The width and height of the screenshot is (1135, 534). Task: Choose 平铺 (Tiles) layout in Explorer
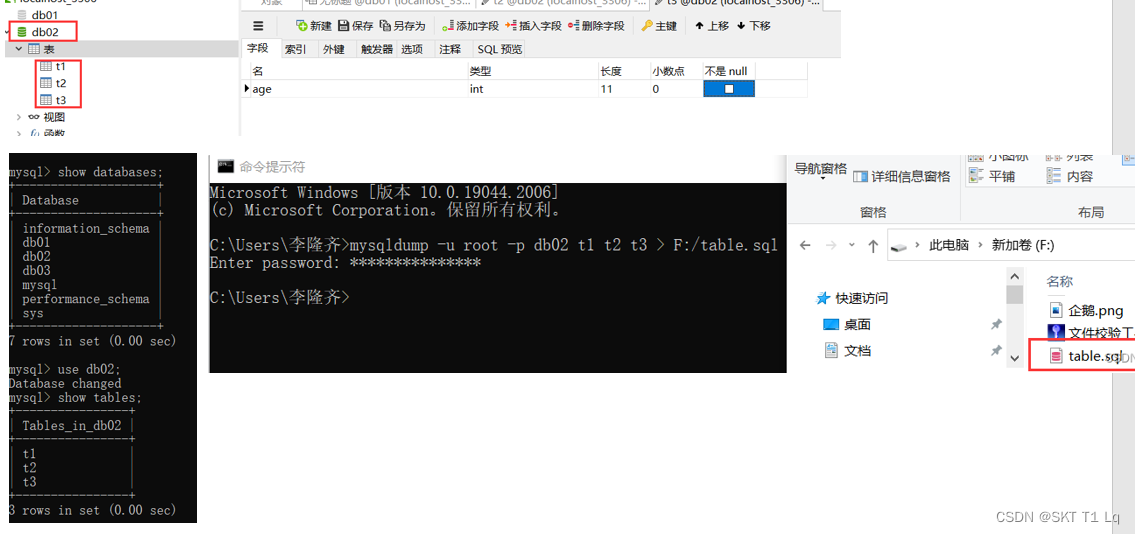992,176
